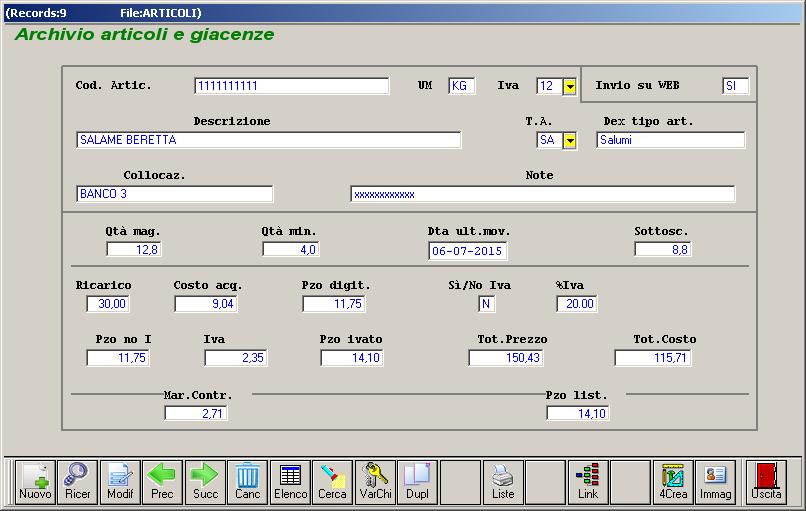Open VarChi keys icon
Viewport: 806px width, 511px height.
pyautogui.click(x=375, y=482)
